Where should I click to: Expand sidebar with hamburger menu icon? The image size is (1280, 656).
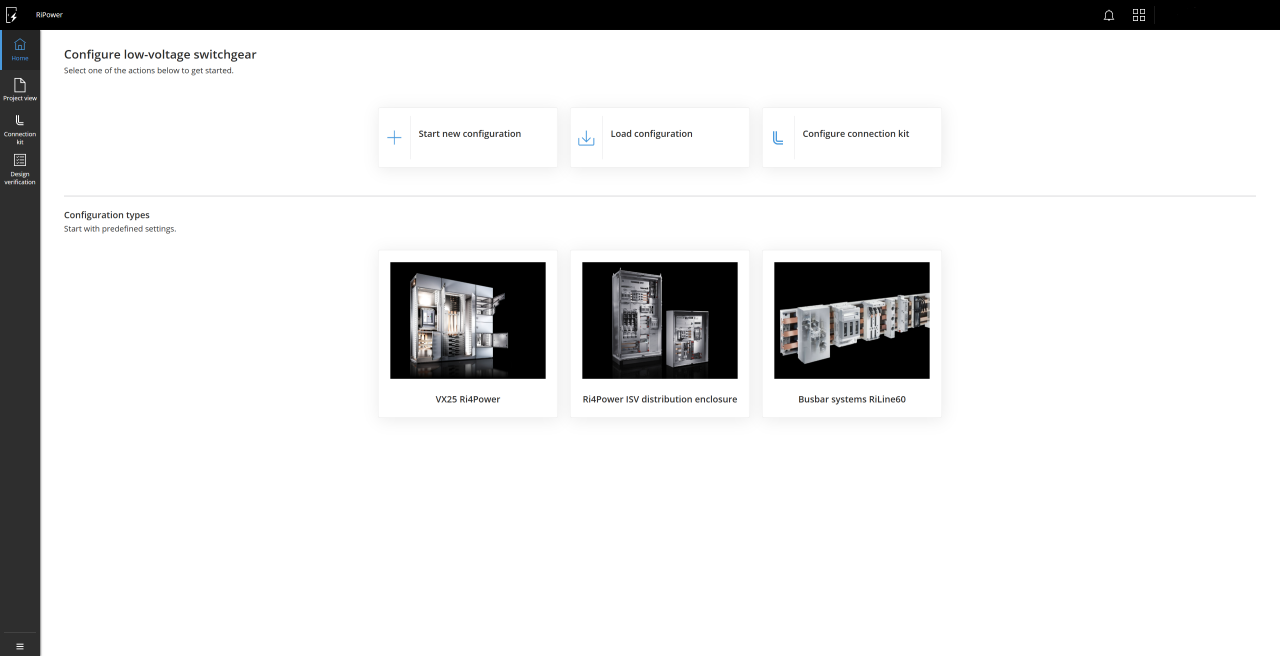[x=20, y=646]
